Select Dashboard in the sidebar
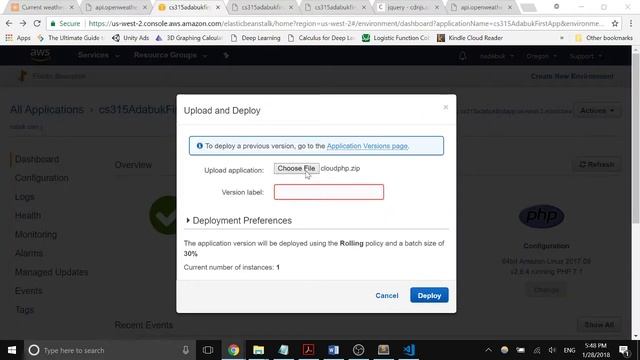Image resolution: width=640 pixels, height=360 pixels. [x=37, y=159]
